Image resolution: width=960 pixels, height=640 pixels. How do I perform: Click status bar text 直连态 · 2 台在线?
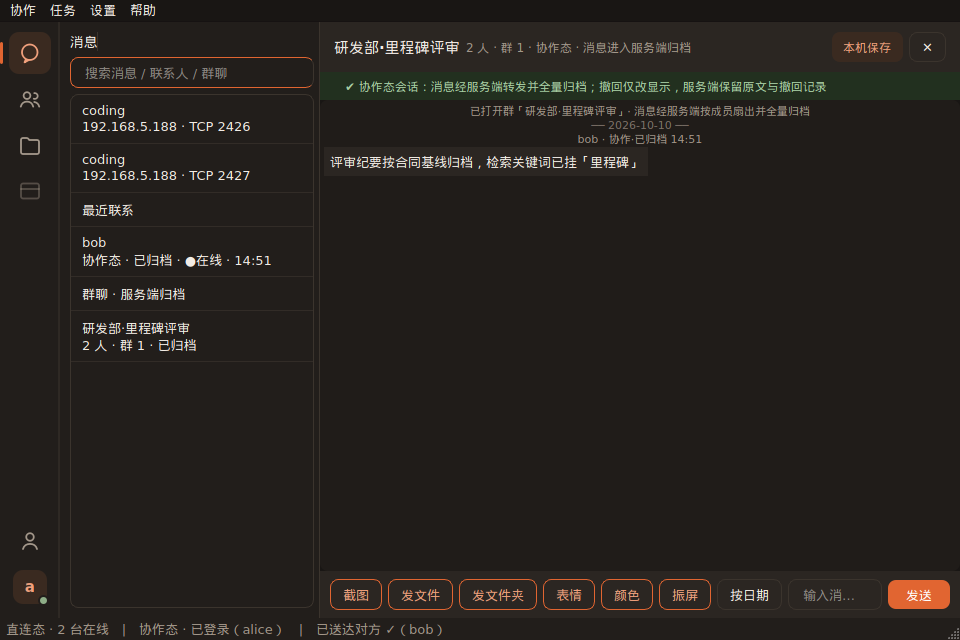click(58, 630)
